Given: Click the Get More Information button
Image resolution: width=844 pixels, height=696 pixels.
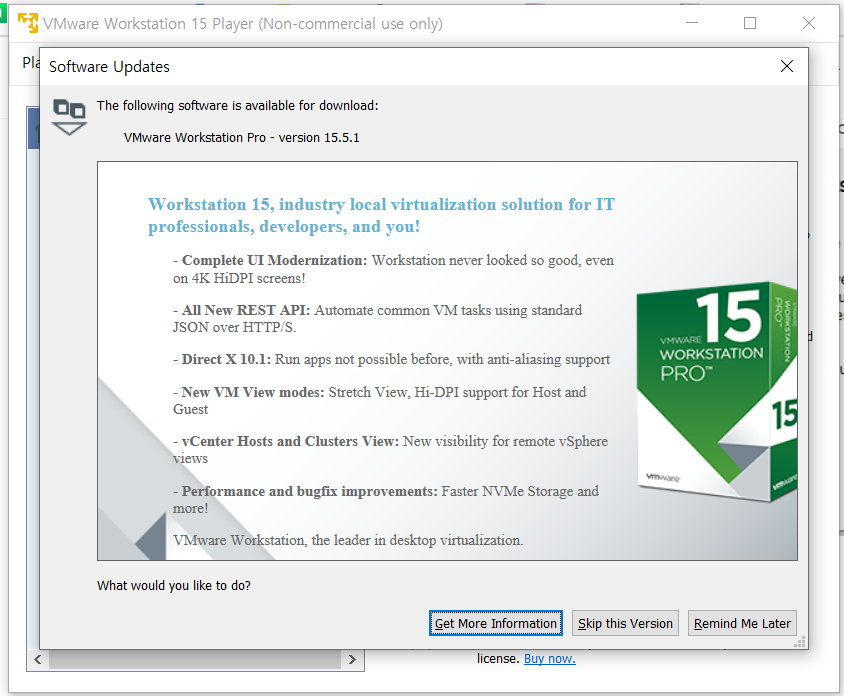Looking at the screenshot, I should (x=495, y=623).
